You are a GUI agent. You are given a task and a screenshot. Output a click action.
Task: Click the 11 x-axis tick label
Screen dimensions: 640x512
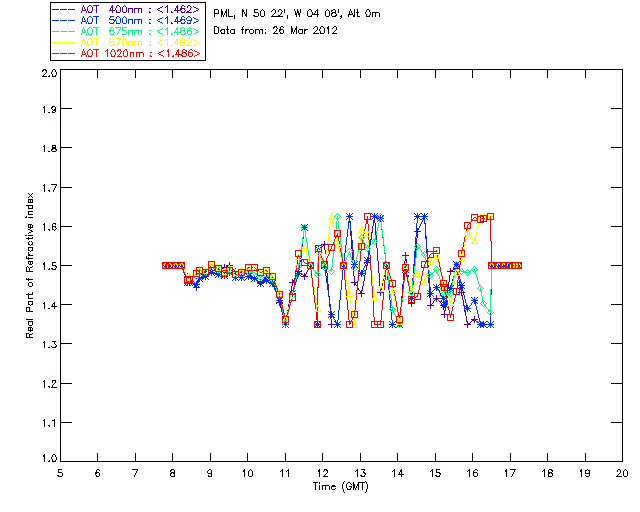click(x=285, y=473)
